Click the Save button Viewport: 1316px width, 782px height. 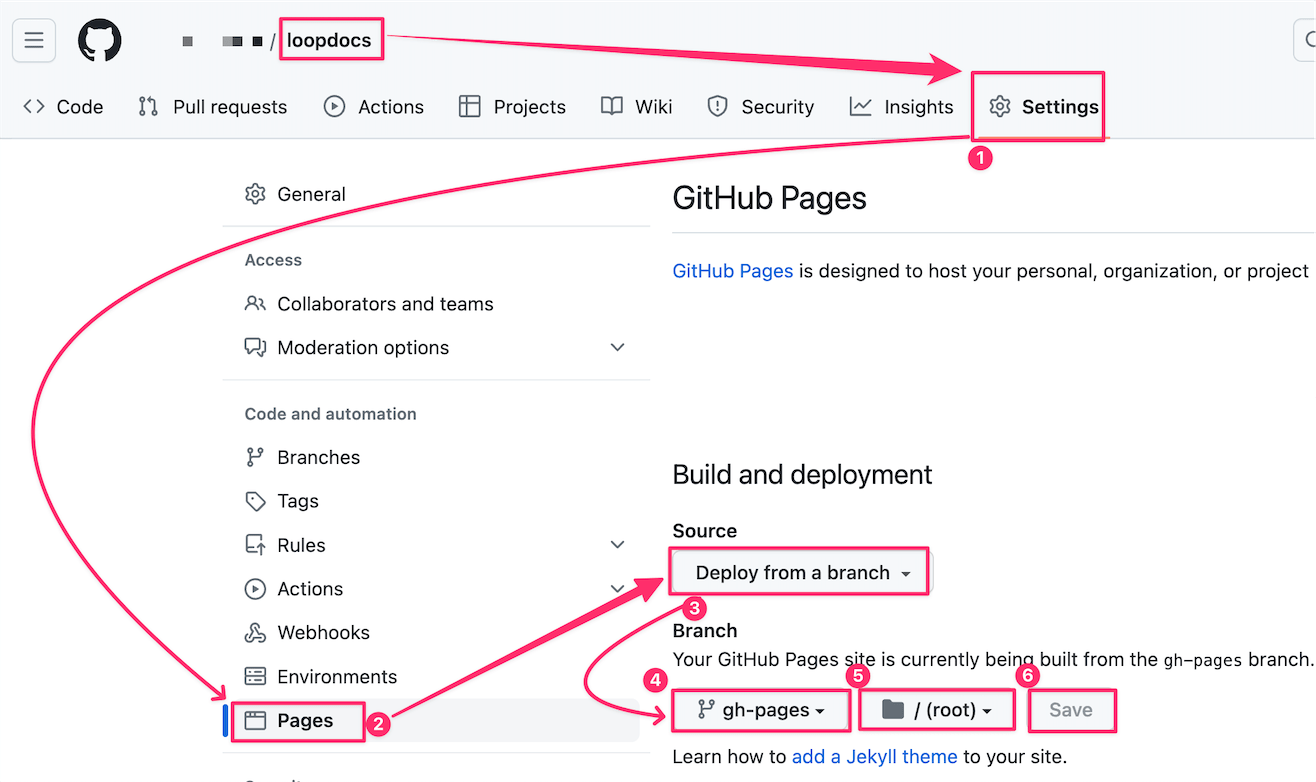(x=1070, y=710)
